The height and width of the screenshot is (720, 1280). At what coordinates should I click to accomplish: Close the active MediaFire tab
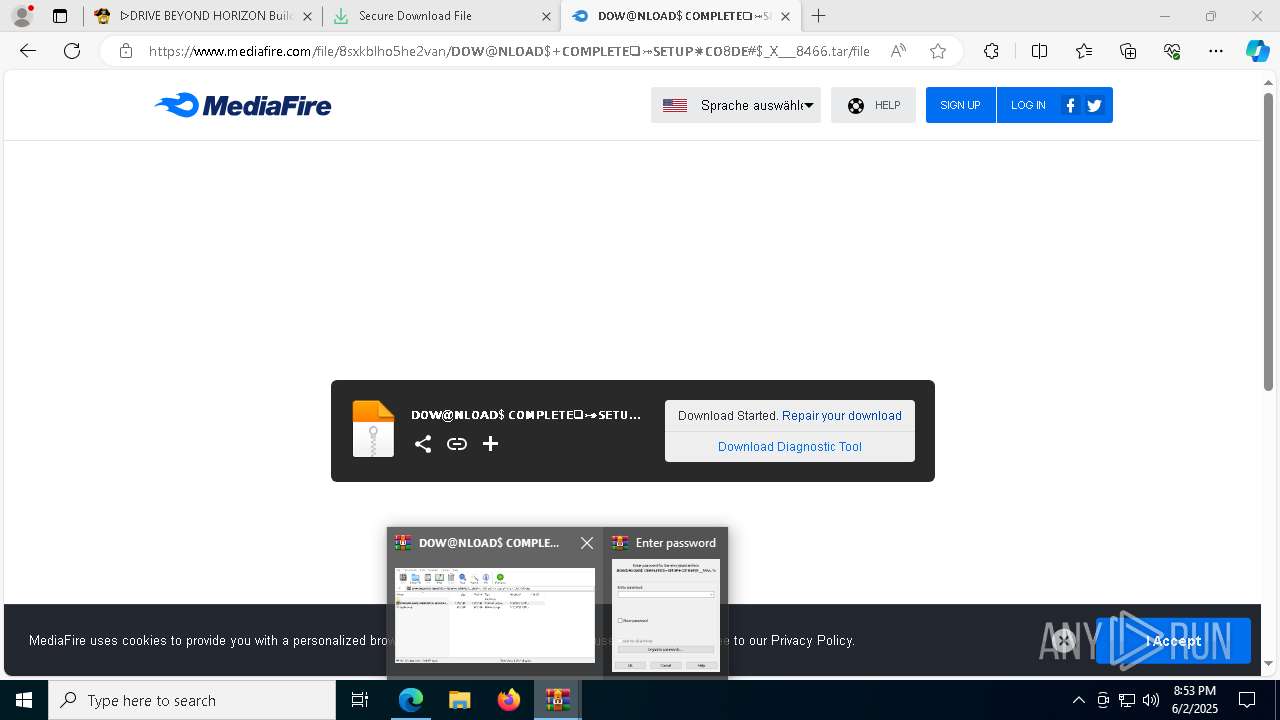tap(785, 16)
